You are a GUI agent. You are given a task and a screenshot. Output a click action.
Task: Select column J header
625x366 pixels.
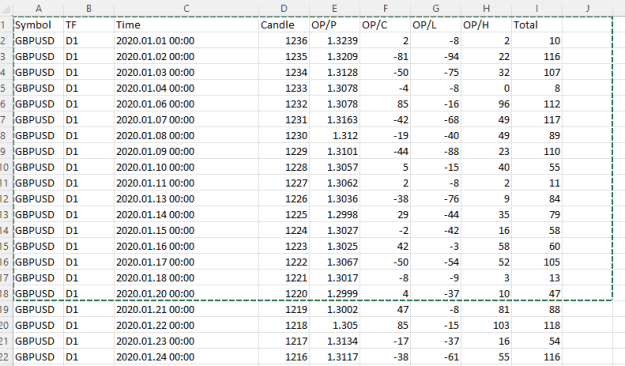pyautogui.click(x=587, y=8)
